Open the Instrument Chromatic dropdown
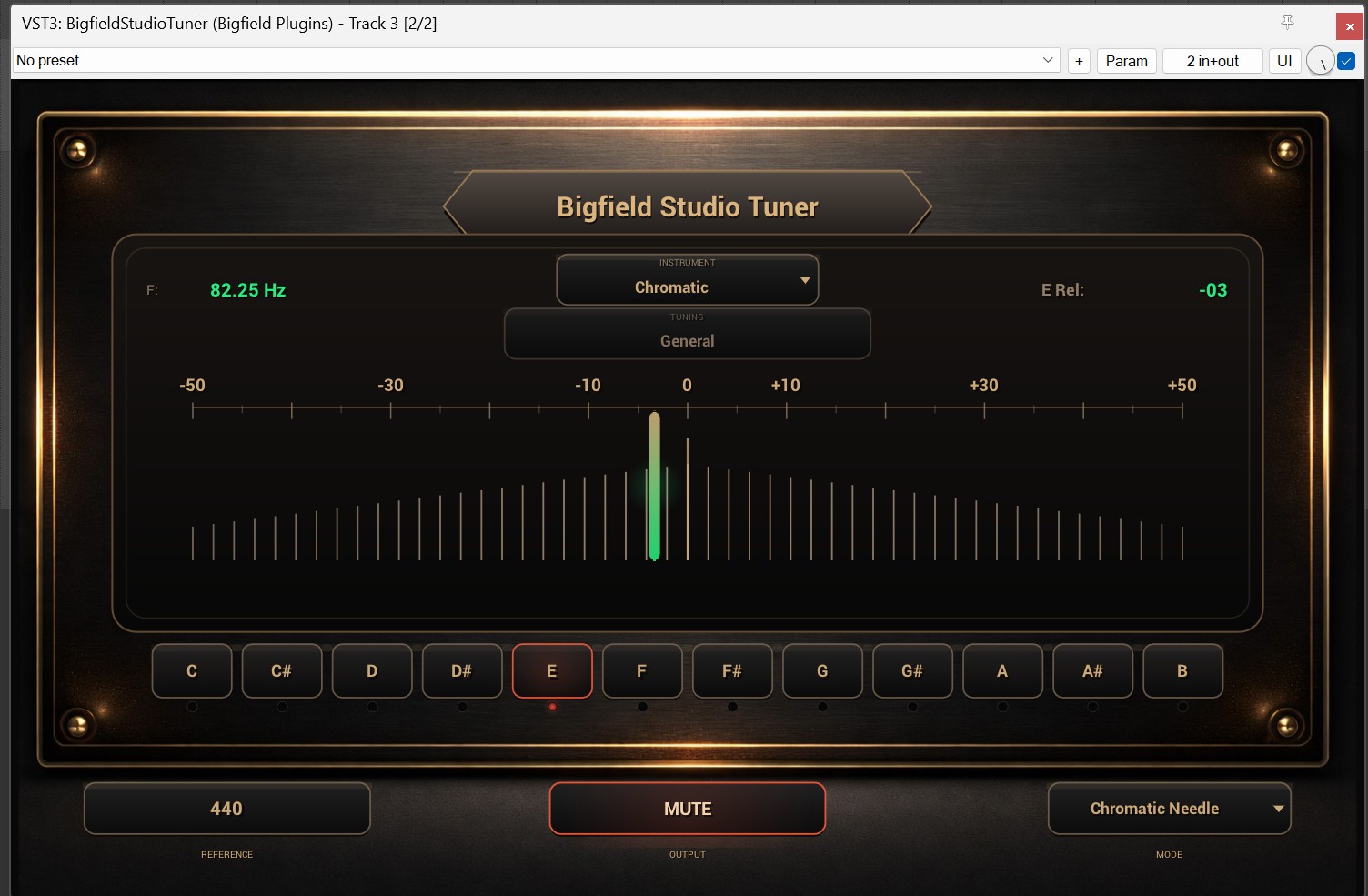Image resolution: width=1368 pixels, height=896 pixels. coord(688,279)
